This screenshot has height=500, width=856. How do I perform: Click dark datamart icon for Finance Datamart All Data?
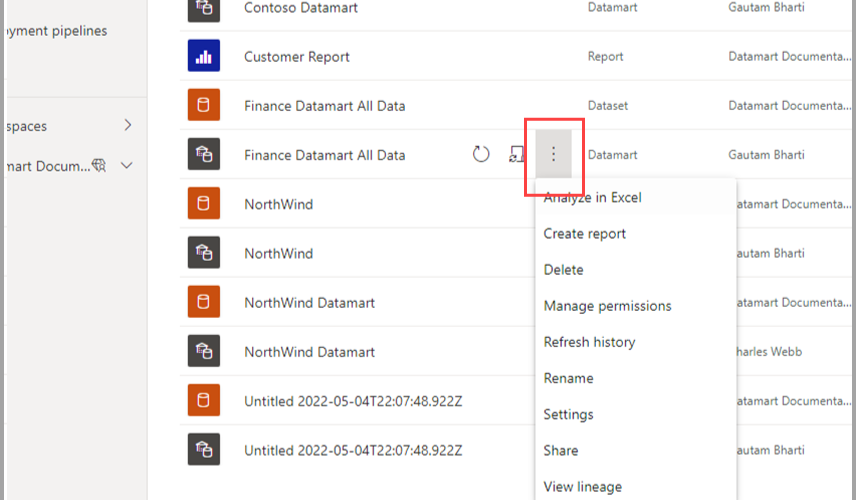[x=204, y=154]
